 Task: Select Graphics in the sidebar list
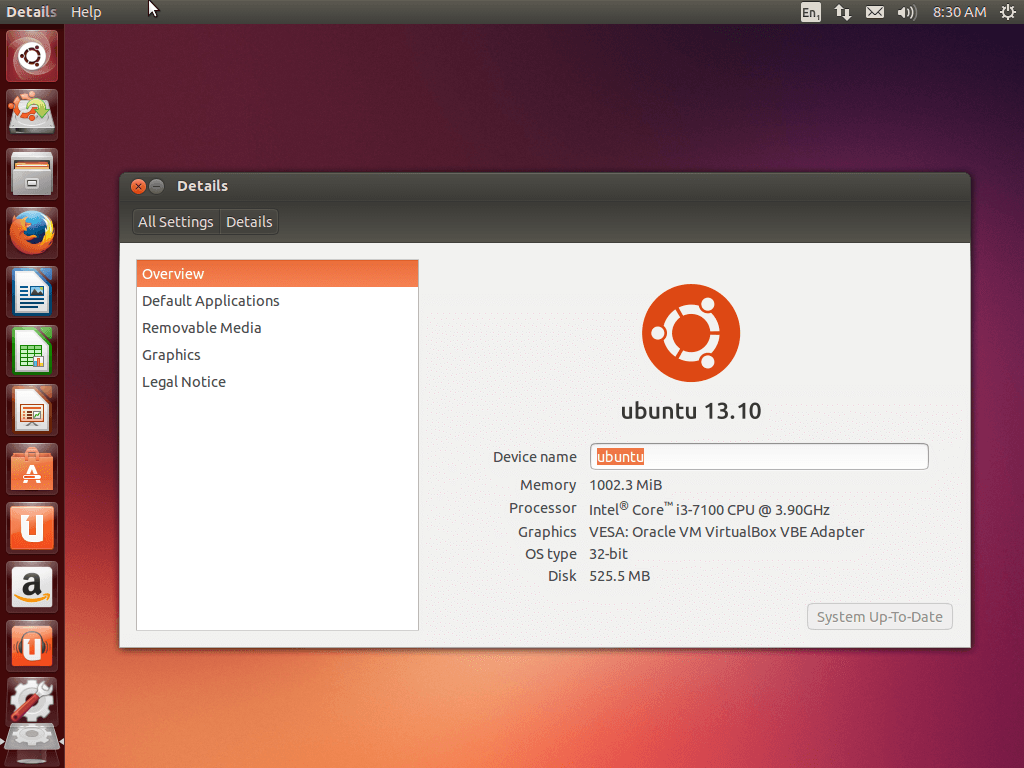click(278, 355)
